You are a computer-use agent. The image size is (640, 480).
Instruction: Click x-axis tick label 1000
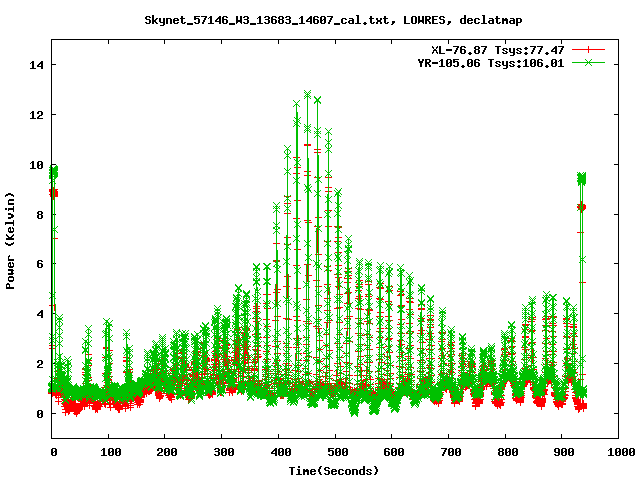[621, 452]
